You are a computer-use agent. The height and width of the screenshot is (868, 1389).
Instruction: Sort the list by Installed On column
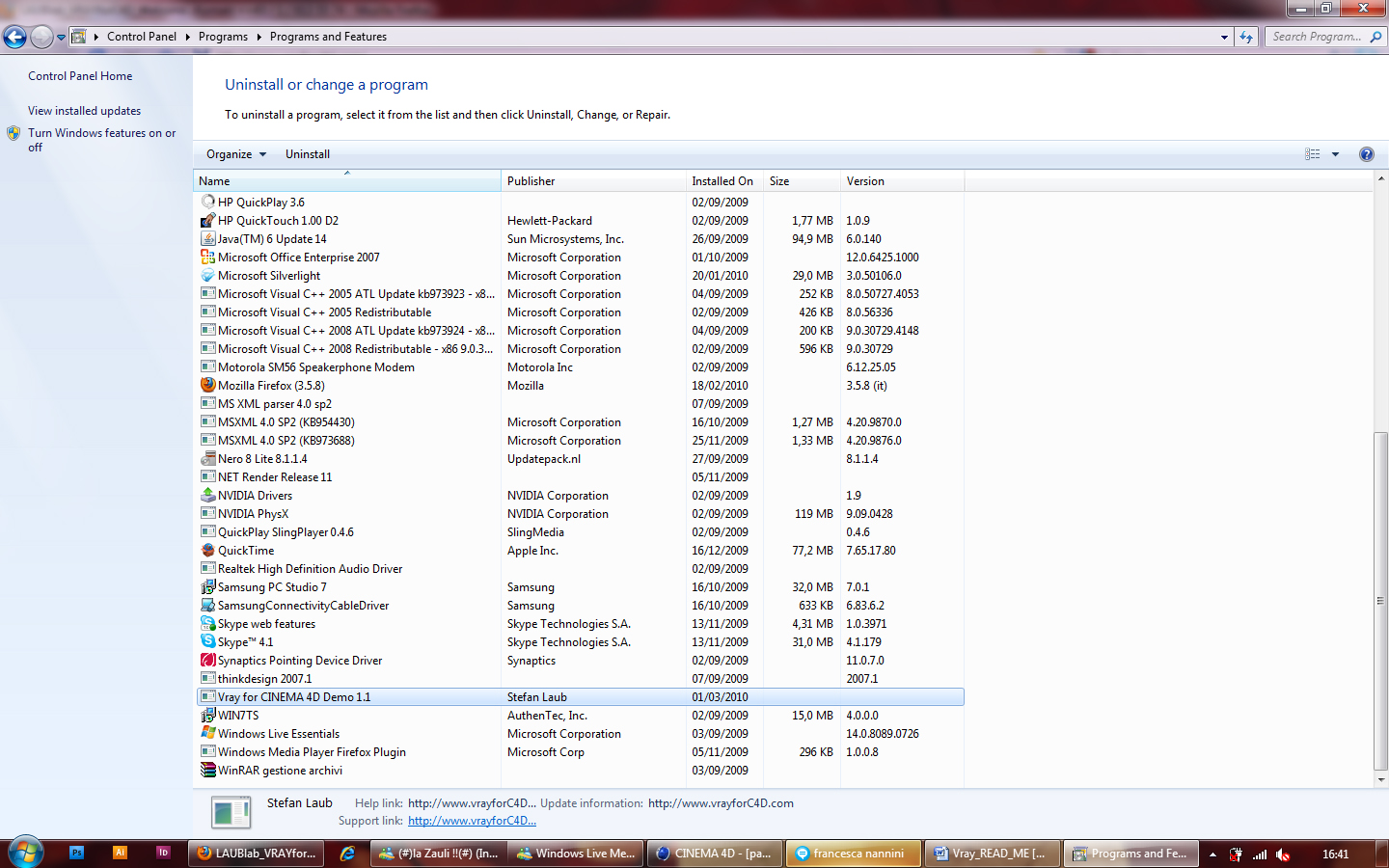(x=723, y=181)
